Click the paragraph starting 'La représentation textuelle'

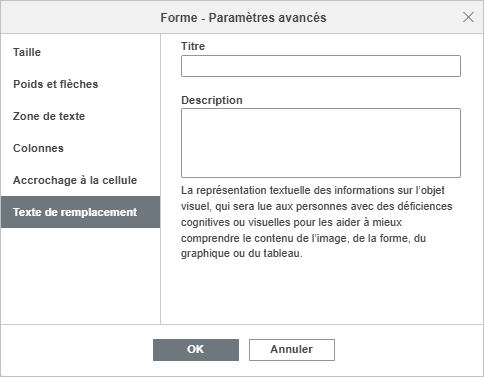pyautogui.click(x=317, y=222)
